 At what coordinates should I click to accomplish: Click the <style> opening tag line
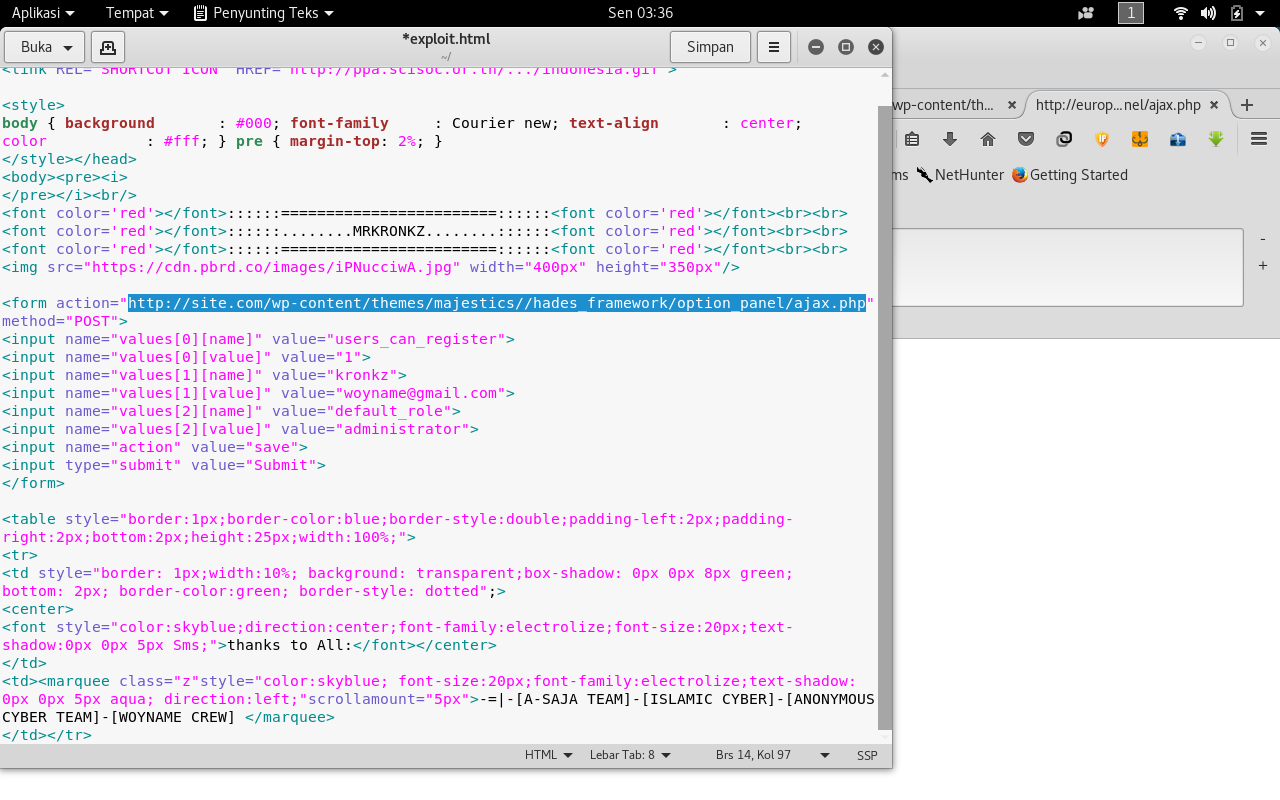click(33, 105)
